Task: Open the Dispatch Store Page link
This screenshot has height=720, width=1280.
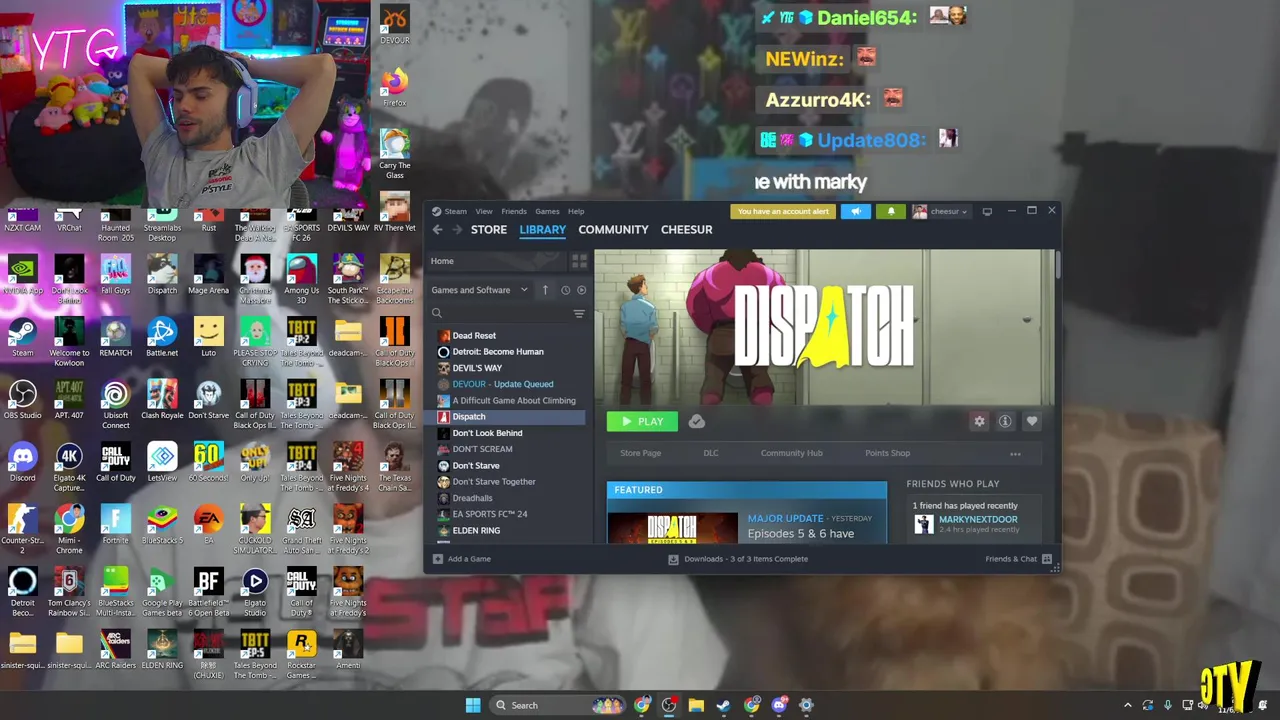Action: (x=640, y=453)
